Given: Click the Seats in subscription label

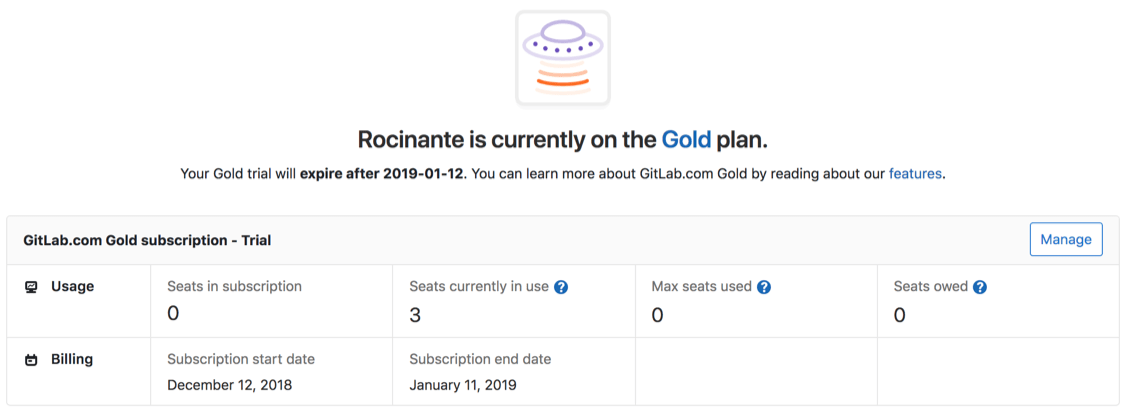Looking at the screenshot, I should [x=234, y=286].
